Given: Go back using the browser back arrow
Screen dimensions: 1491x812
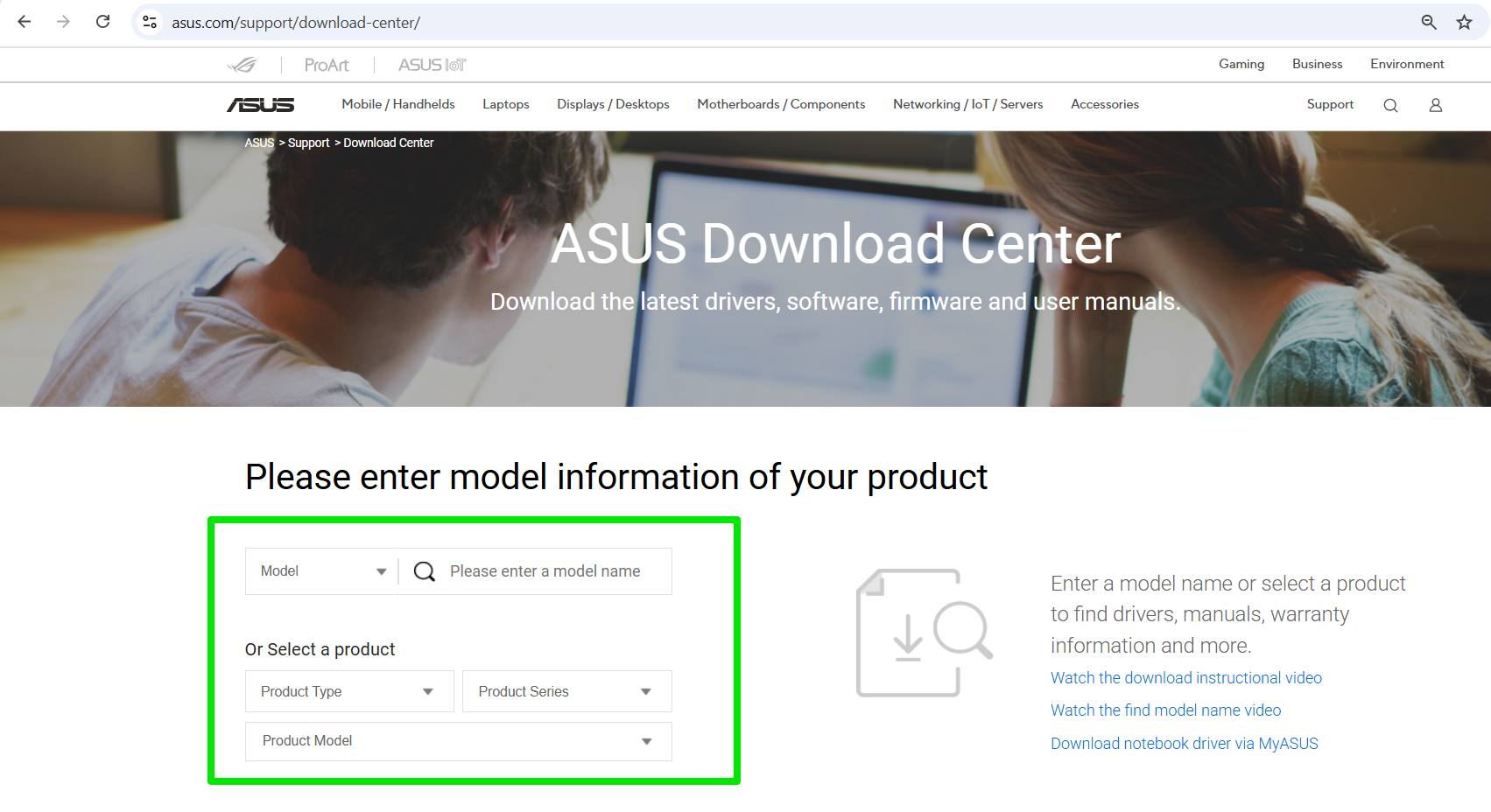Looking at the screenshot, I should pos(25,22).
